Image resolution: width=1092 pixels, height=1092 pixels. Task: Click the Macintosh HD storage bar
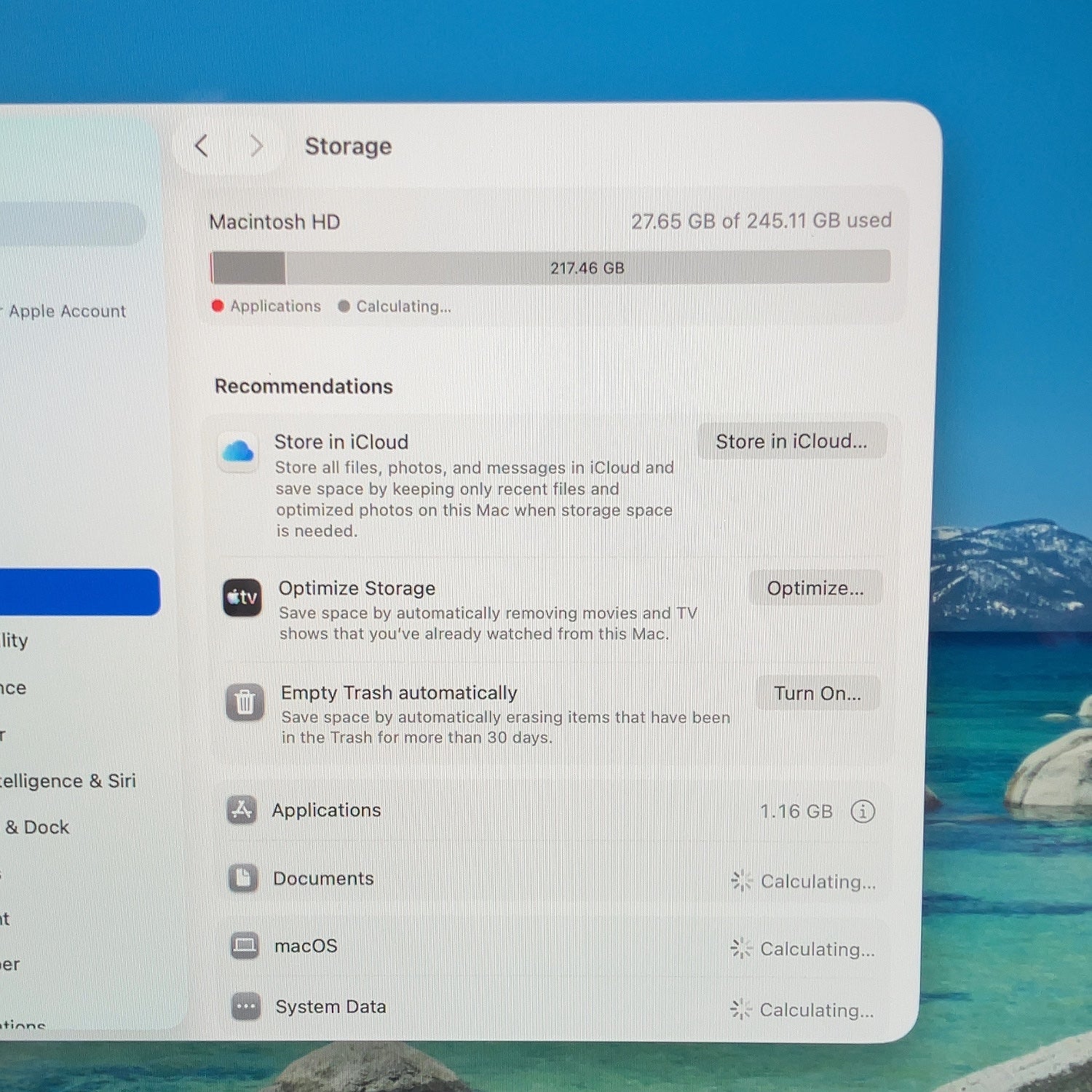pos(550,267)
